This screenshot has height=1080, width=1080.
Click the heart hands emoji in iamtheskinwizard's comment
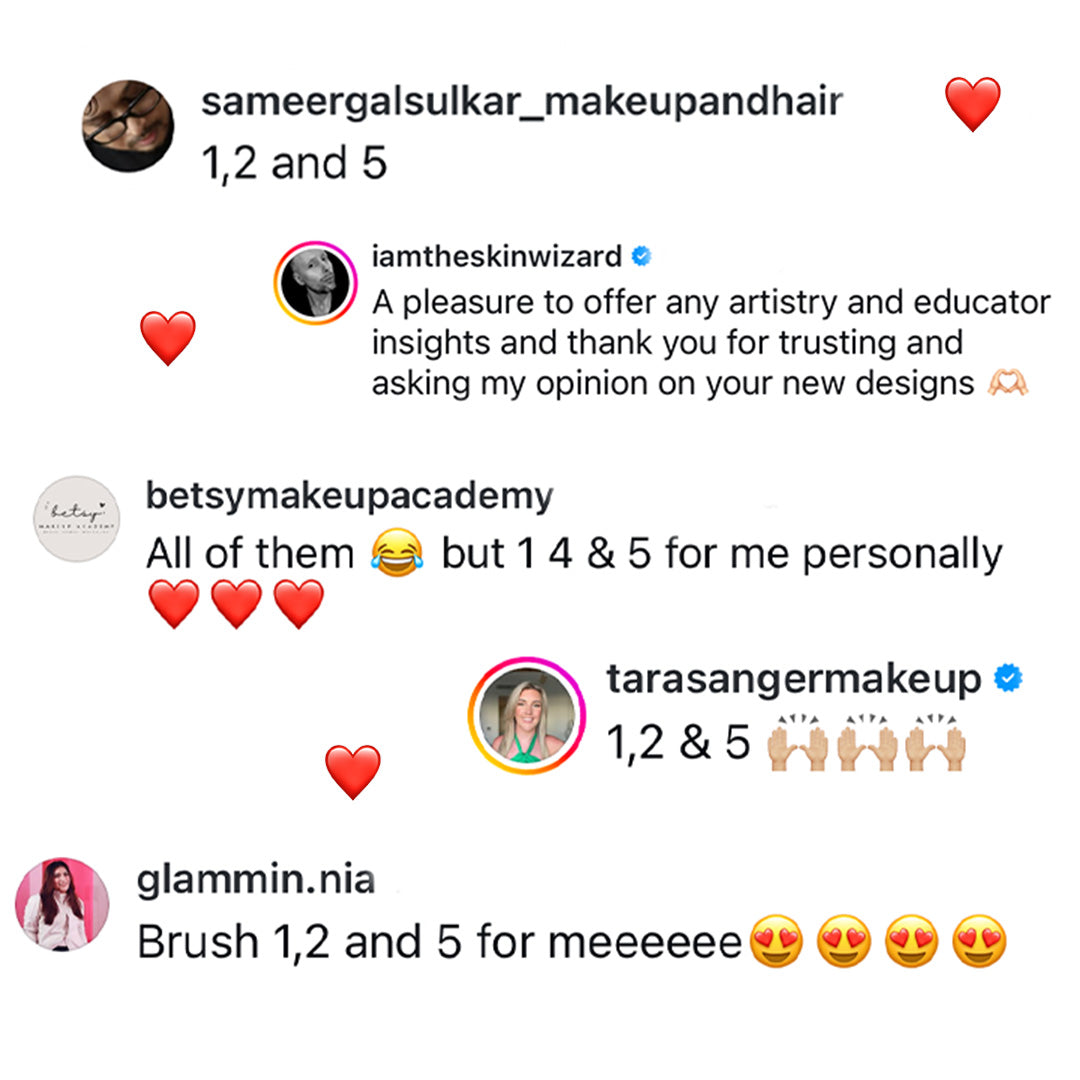(x=1007, y=384)
